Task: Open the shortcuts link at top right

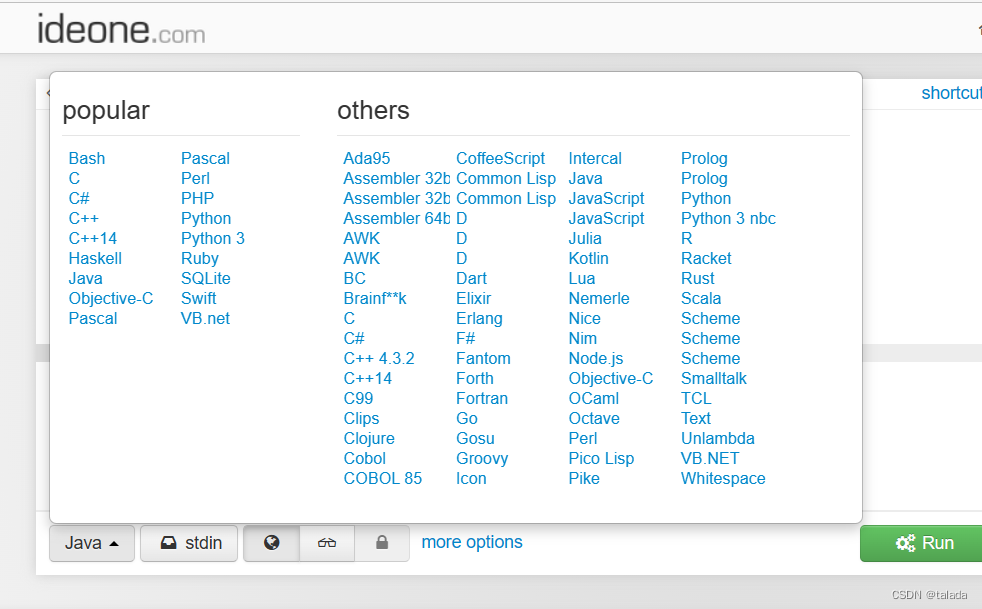Action: click(951, 93)
